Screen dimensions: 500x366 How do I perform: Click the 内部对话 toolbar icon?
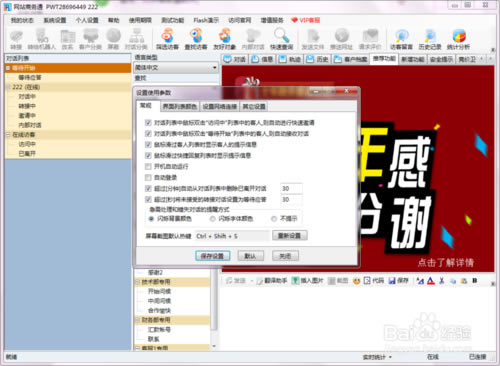[253, 39]
